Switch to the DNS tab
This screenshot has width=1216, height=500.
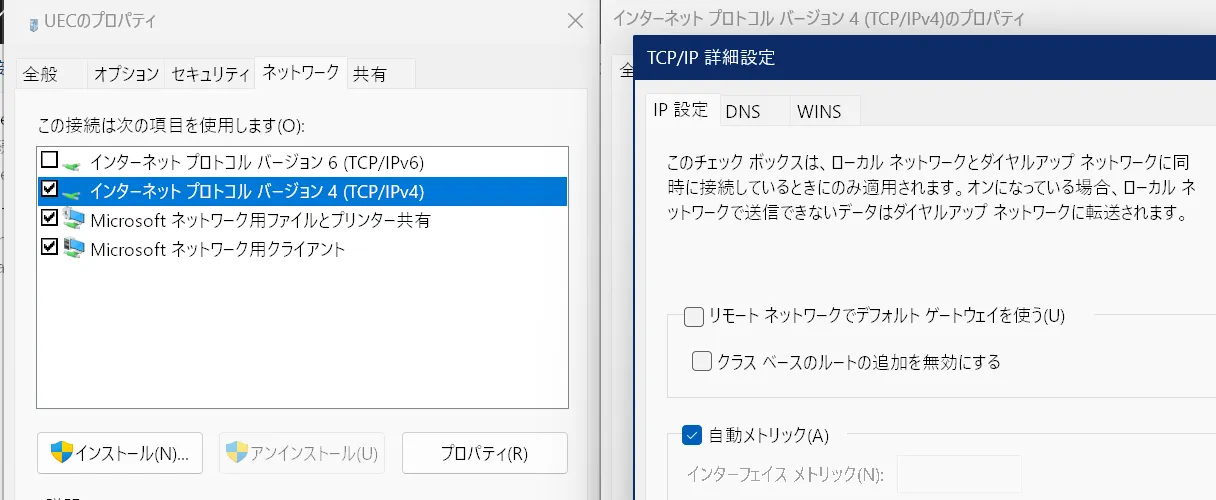click(743, 111)
